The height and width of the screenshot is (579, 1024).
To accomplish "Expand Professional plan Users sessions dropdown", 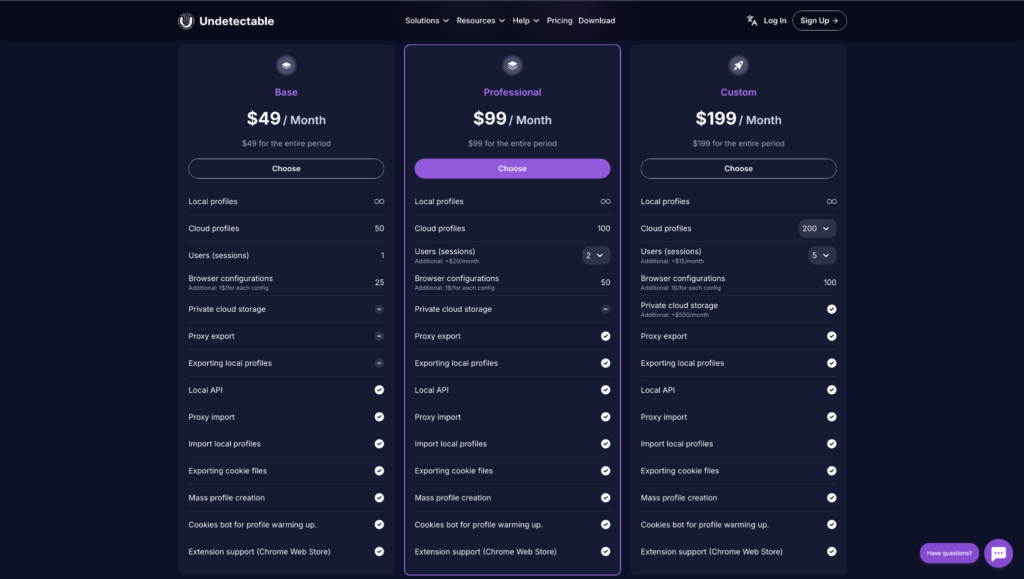I will (595, 255).
